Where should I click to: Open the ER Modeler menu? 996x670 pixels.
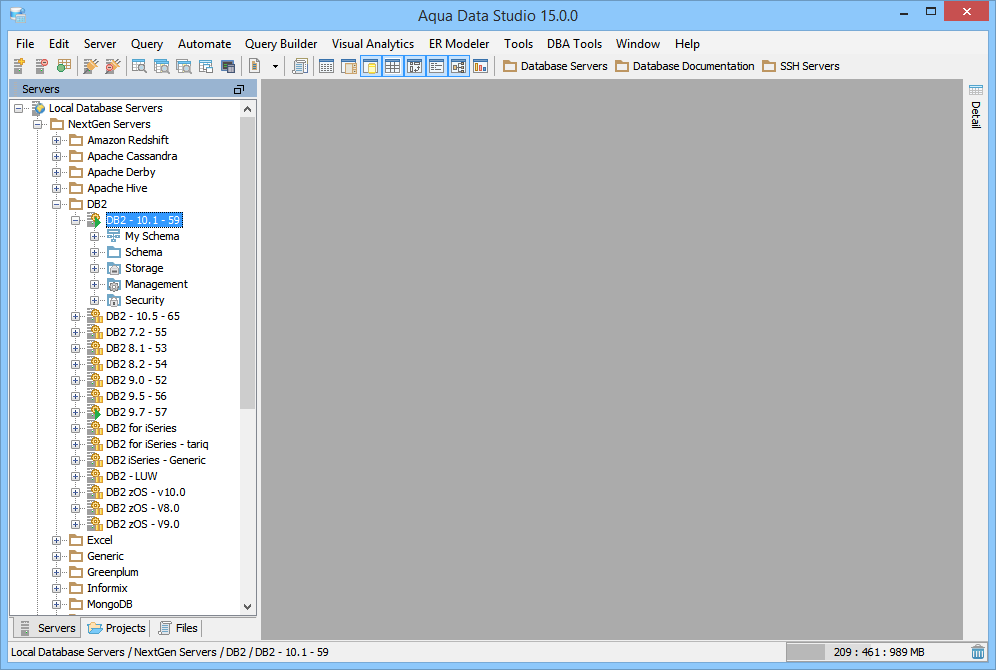pyautogui.click(x=459, y=44)
